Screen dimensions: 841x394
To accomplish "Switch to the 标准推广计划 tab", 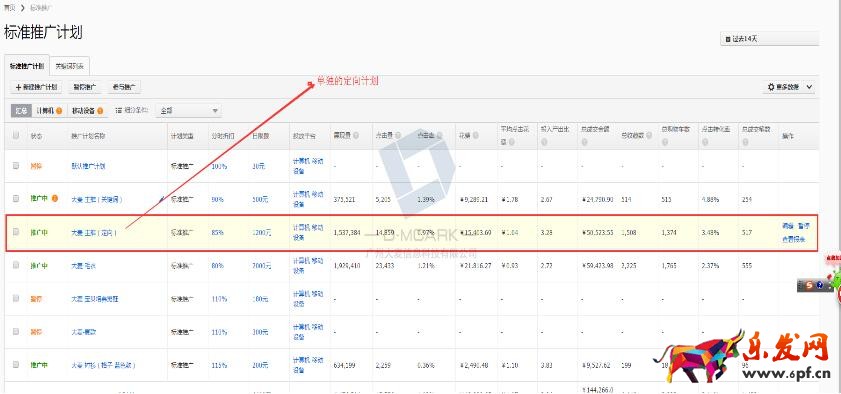I will [x=27, y=66].
